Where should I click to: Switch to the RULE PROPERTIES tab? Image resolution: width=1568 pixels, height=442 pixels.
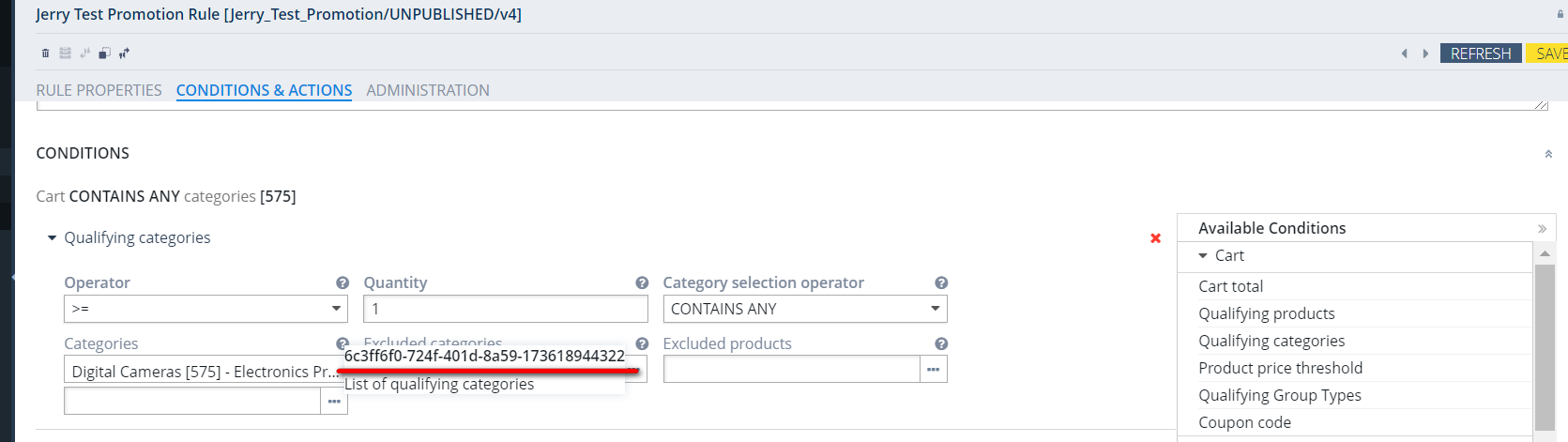pos(99,90)
